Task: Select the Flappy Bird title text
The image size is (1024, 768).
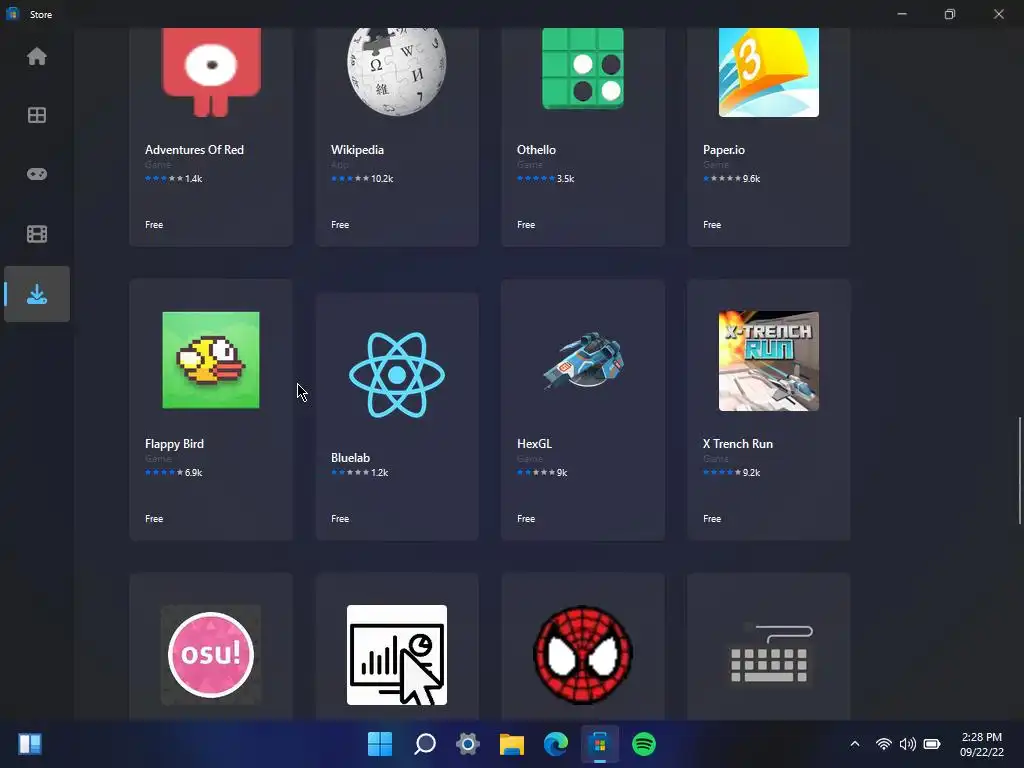Action: point(174,443)
